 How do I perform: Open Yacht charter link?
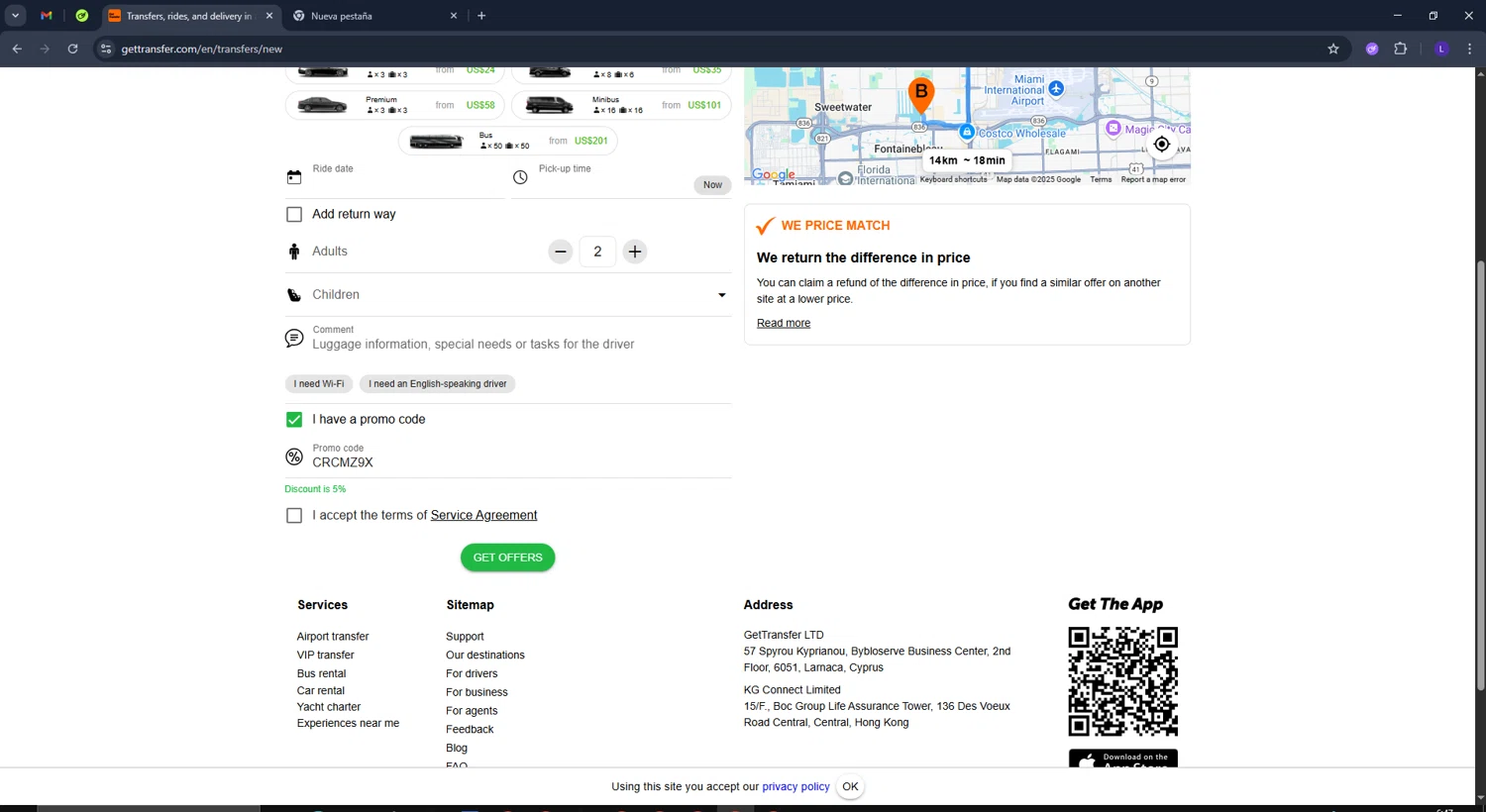click(329, 707)
